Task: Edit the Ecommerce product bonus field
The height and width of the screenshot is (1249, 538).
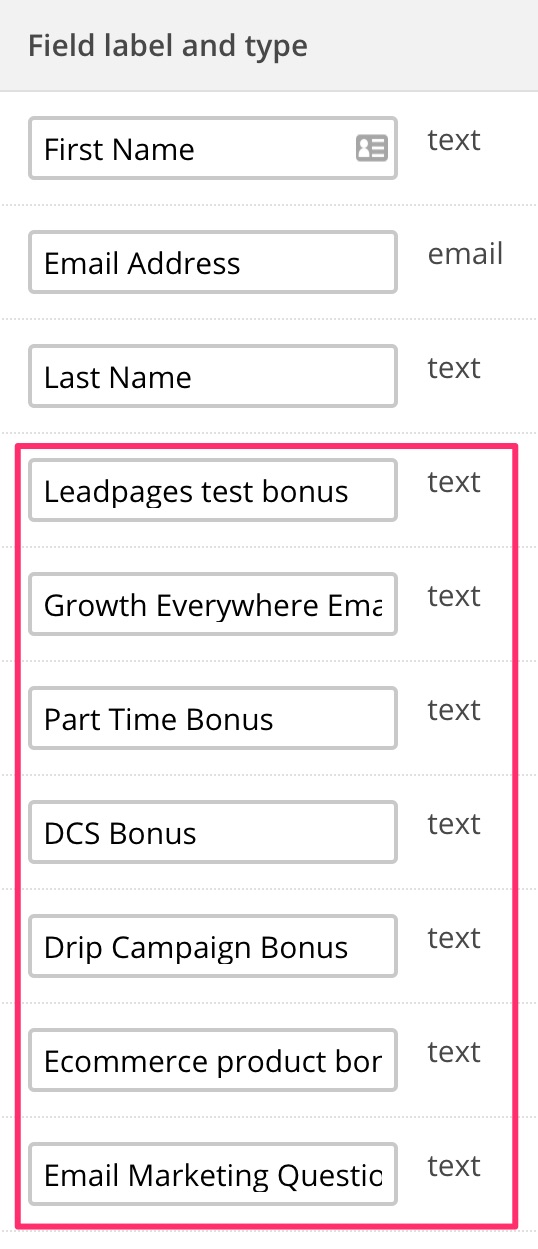Action: [213, 1061]
